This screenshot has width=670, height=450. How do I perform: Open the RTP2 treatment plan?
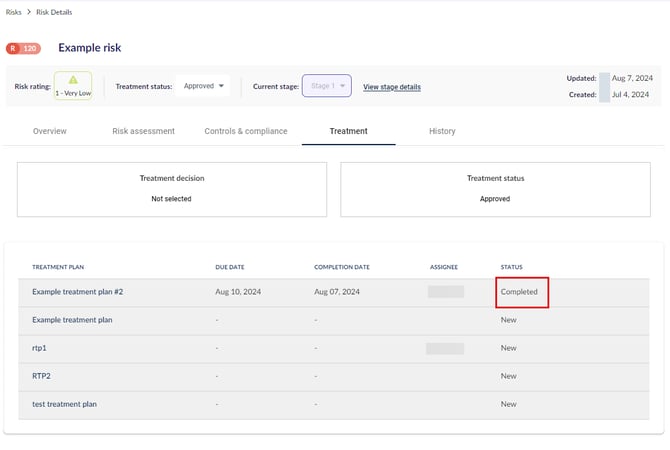(43, 376)
